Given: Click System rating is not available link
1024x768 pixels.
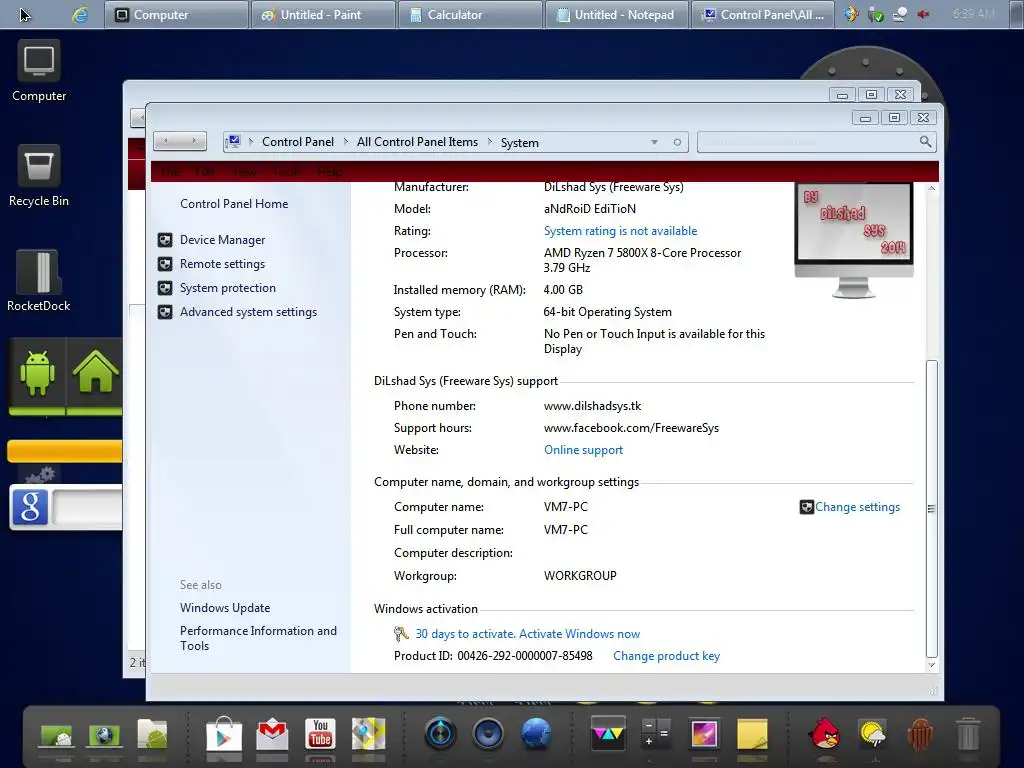Looking at the screenshot, I should (620, 231).
